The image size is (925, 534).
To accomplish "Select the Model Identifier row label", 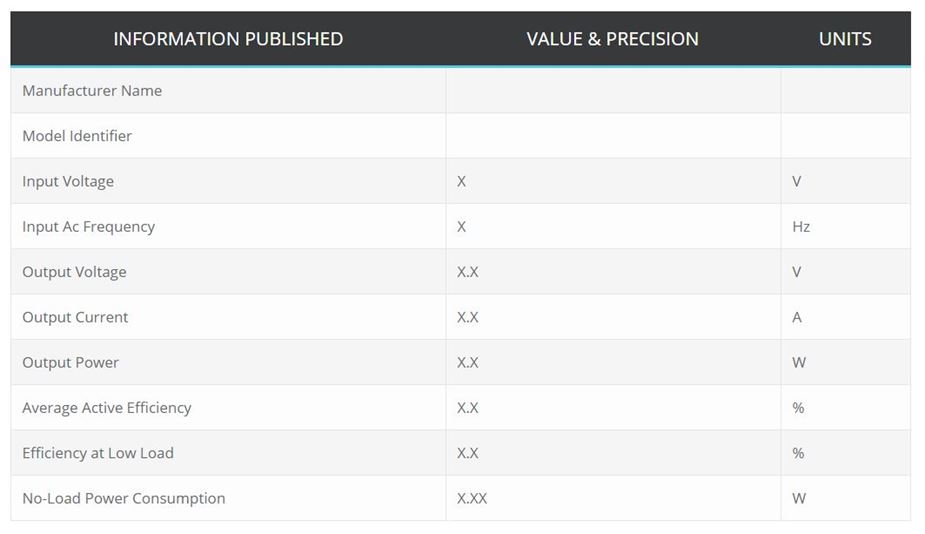I will (77, 136).
